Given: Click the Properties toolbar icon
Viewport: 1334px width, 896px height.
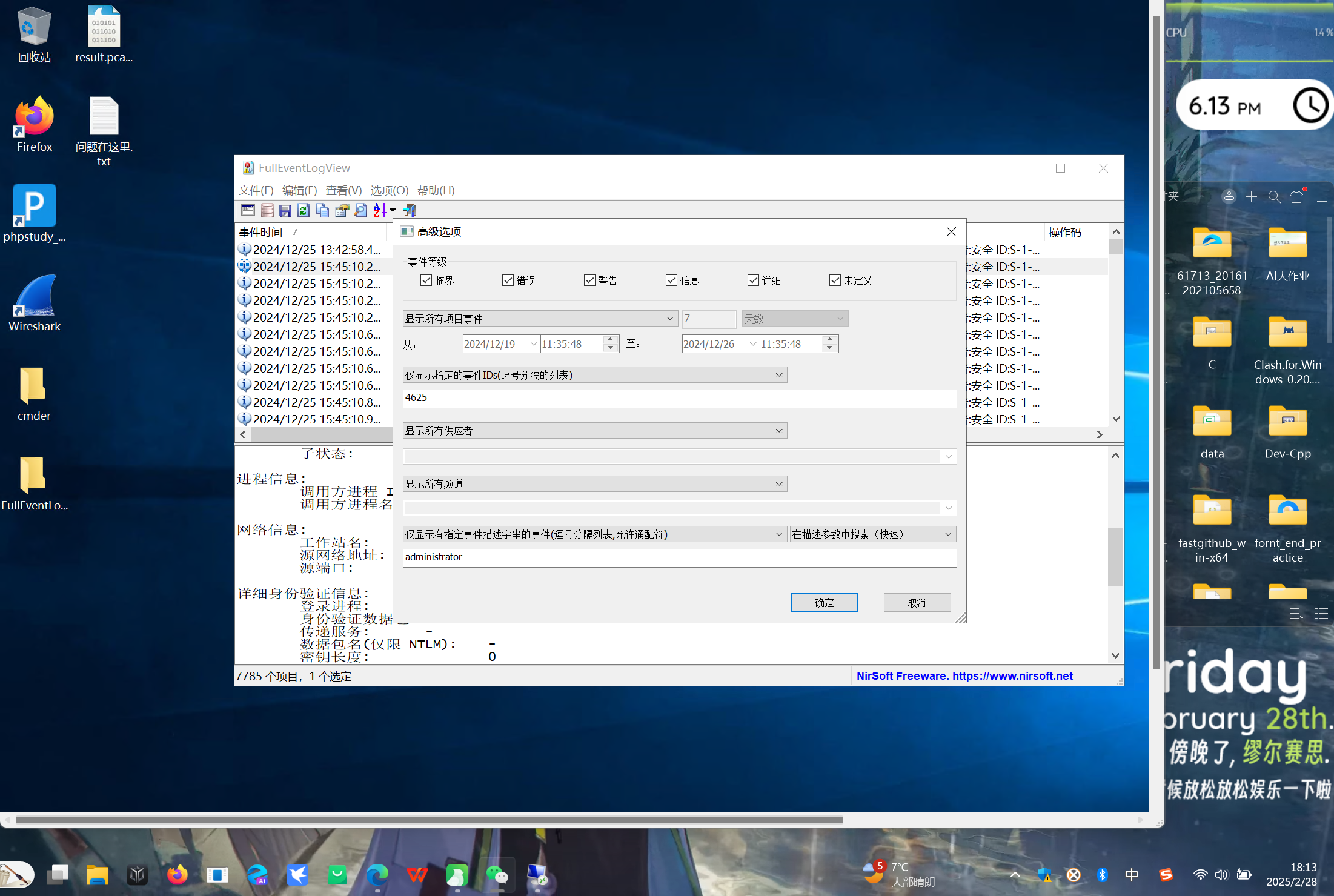Looking at the screenshot, I should click(342, 210).
